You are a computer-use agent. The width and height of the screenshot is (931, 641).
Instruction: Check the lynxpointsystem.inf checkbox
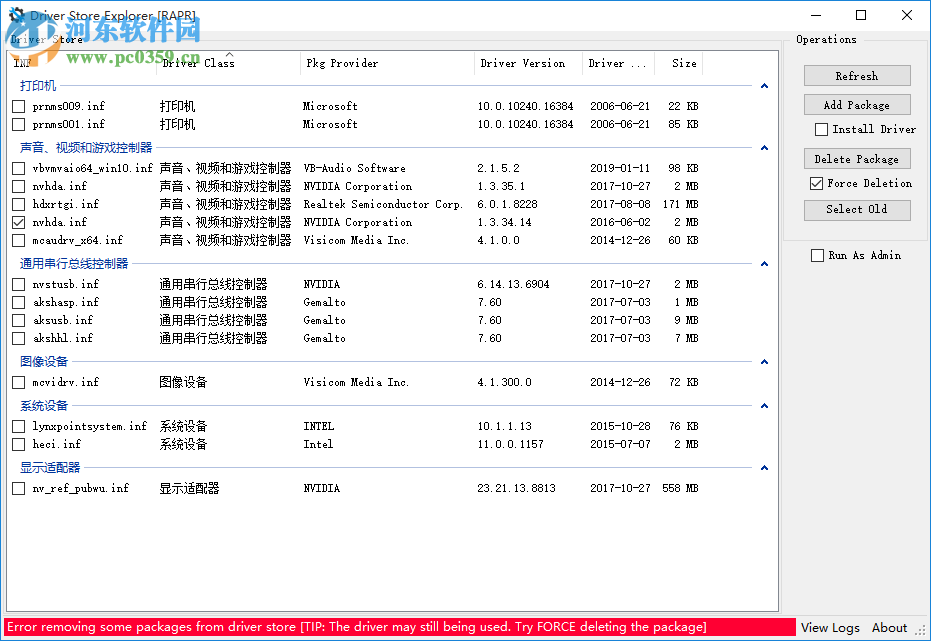point(18,426)
